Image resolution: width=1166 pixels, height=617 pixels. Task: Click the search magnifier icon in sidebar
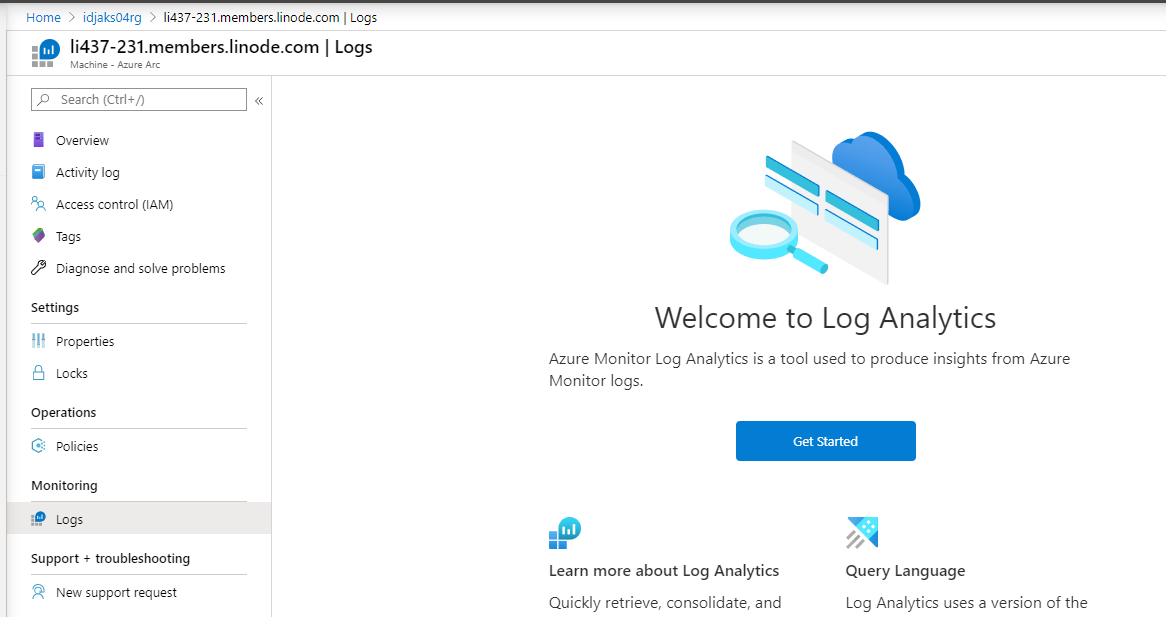(x=44, y=100)
